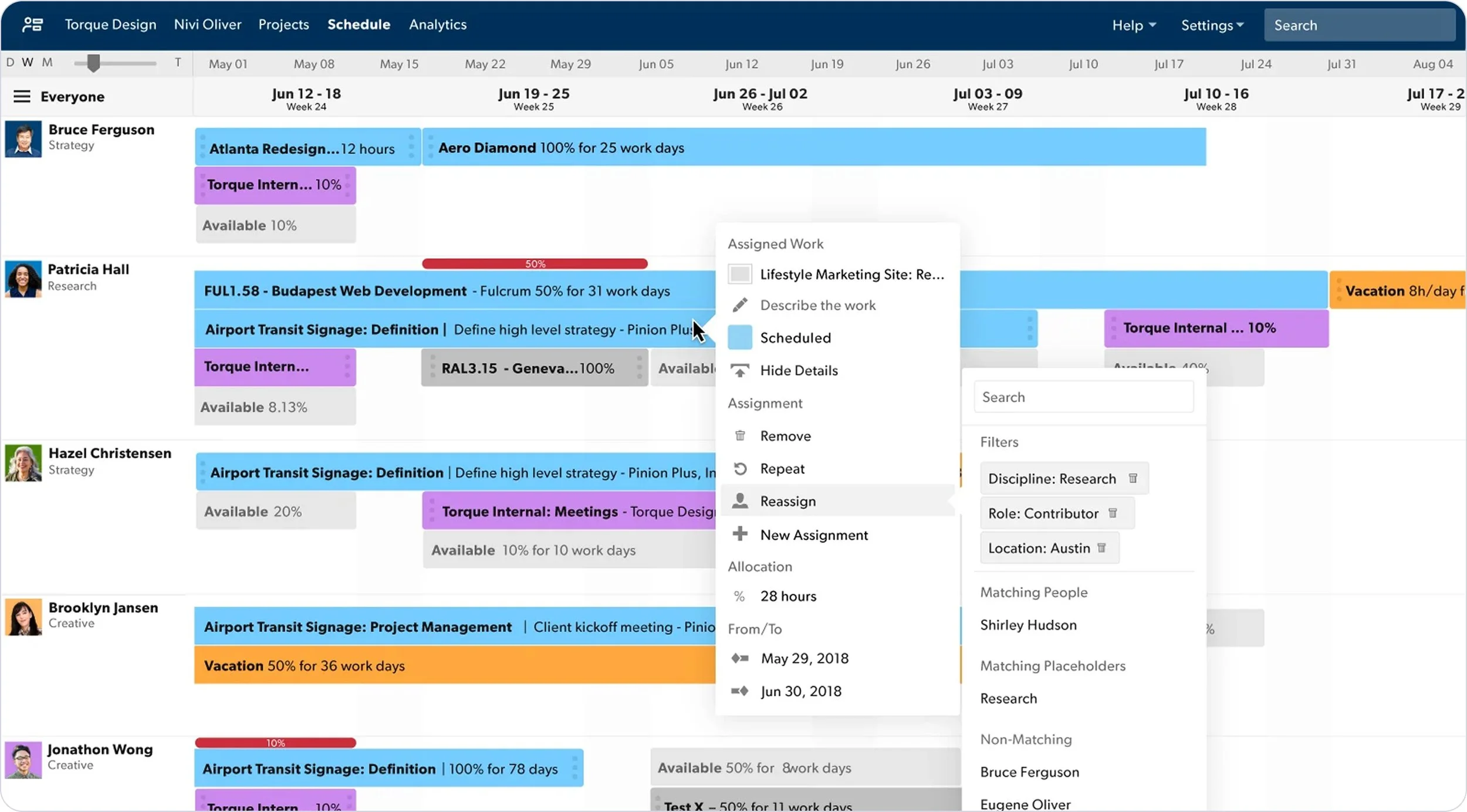Click the Remove assignment trash icon
This screenshot has height=812, width=1467.
point(740,436)
